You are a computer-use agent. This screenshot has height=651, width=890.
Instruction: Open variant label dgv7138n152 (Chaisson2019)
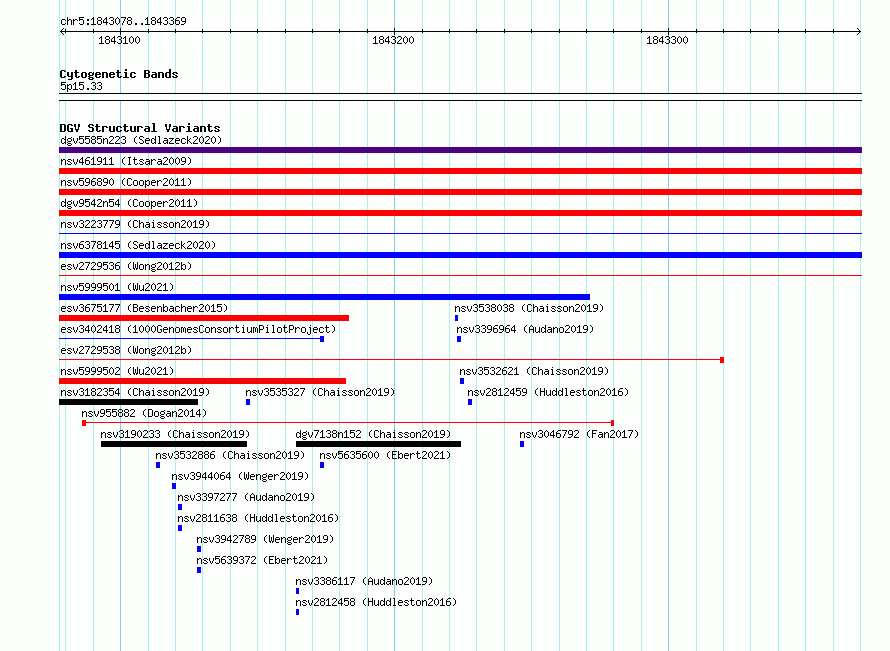(373, 434)
